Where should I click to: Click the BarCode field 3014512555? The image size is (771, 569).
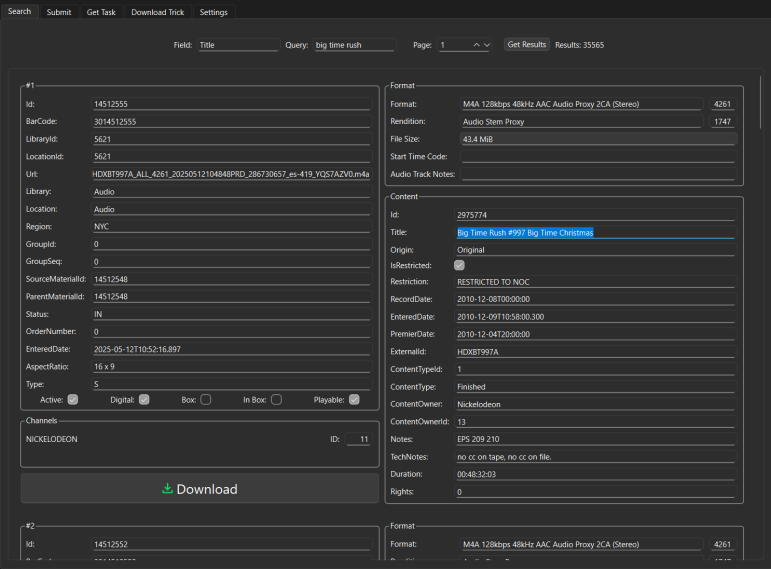click(x=232, y=121)
